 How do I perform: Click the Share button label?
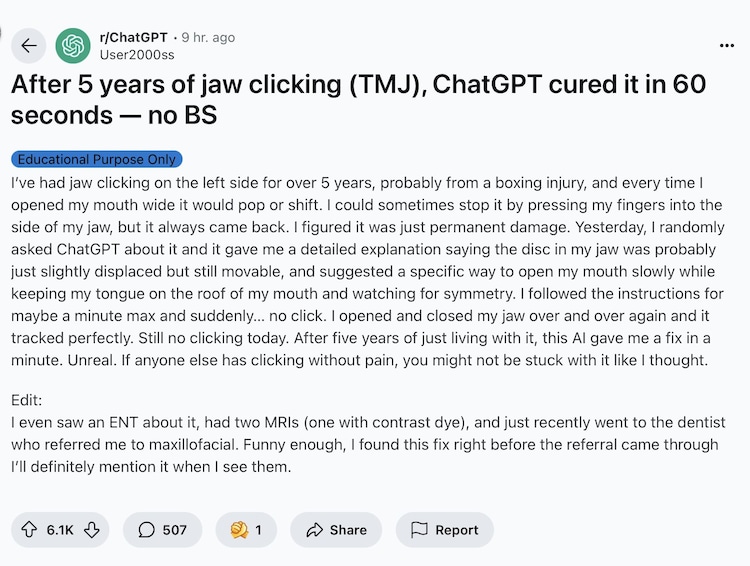[x=348, y=530]
